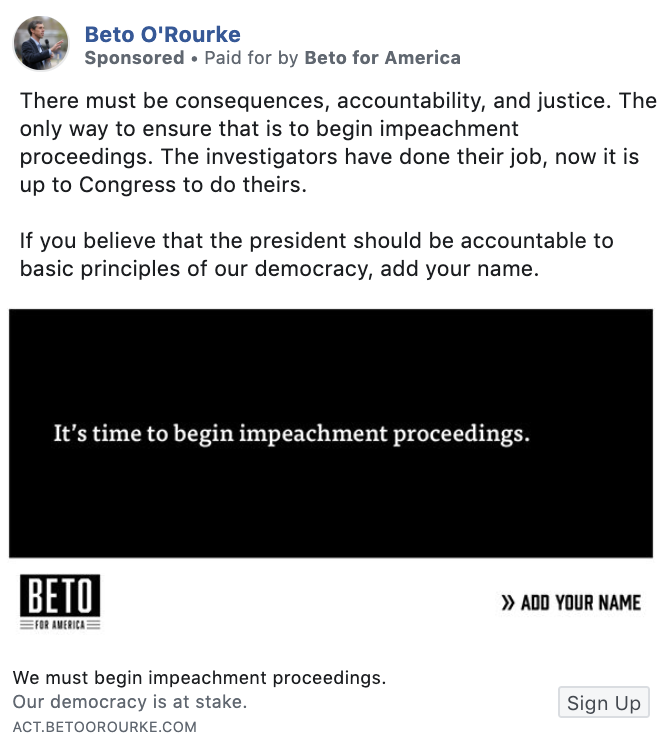The height and width of the screenshot is (750, 664).
Task: Click the FOR AMERICA text under logo
Action: [60, 625]
